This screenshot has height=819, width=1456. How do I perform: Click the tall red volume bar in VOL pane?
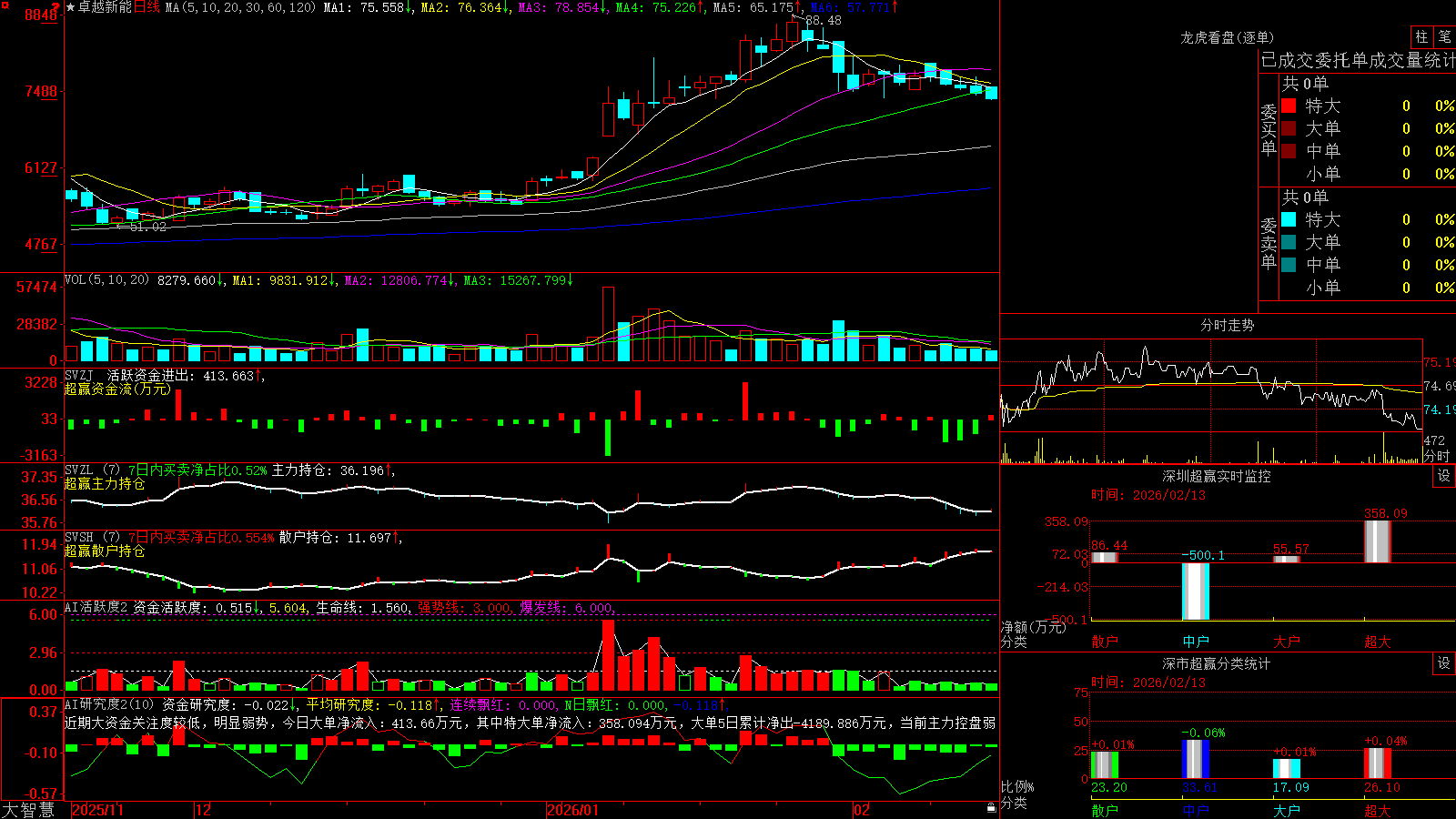[608, 324]
